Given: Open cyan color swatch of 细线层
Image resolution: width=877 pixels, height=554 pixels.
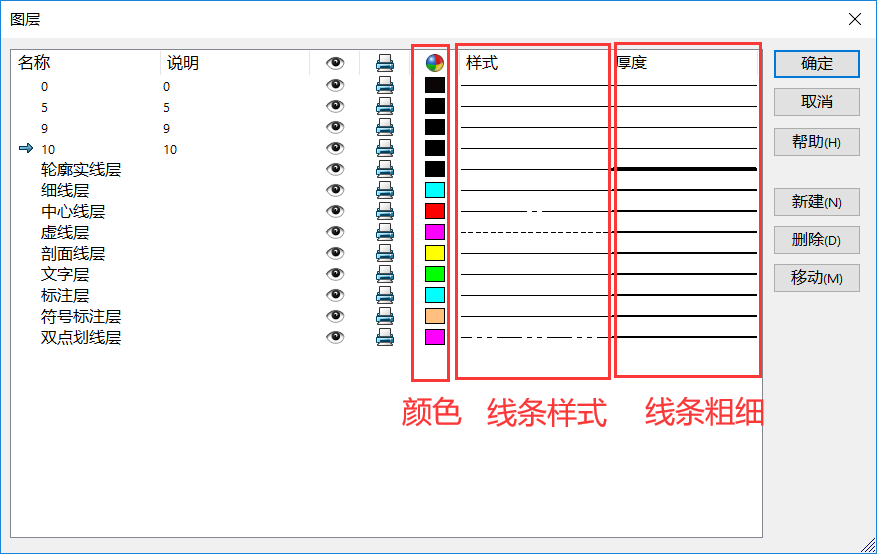Looking at the screenshot, I should click(x=435, y=190).
